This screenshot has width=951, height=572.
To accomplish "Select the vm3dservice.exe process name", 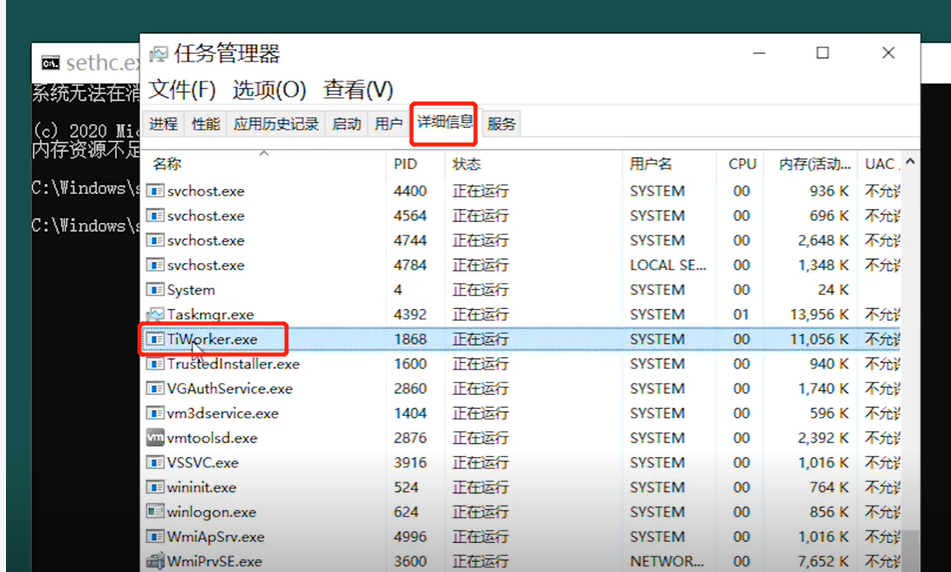I will (x=223, y=414).
